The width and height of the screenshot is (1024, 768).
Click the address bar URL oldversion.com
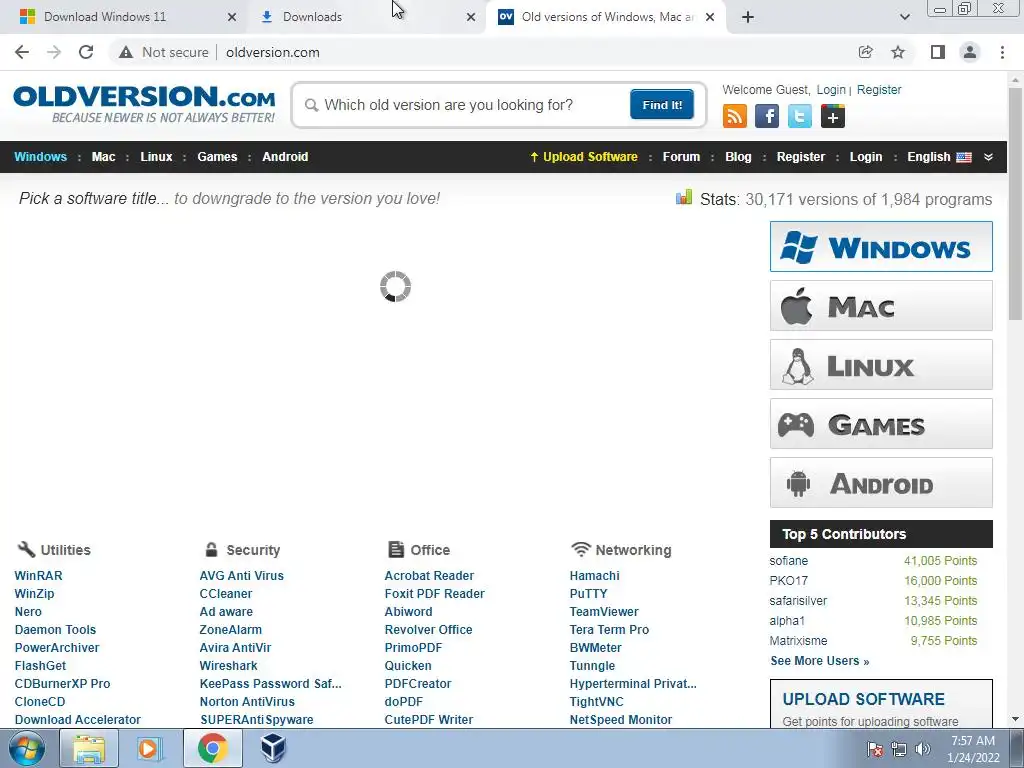(272, 52)
